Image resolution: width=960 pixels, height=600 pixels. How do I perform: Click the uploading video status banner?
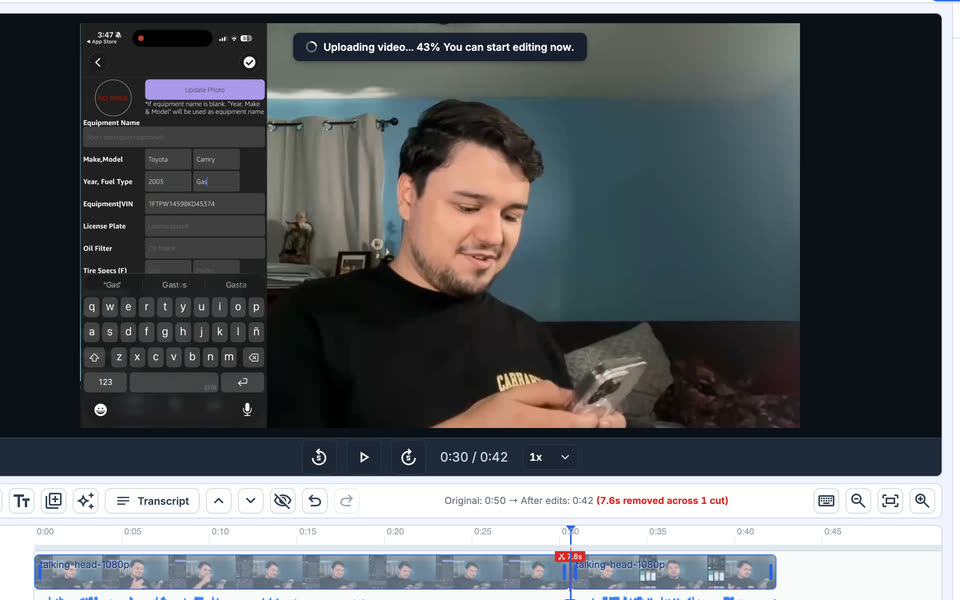click(x=440, y=47)
